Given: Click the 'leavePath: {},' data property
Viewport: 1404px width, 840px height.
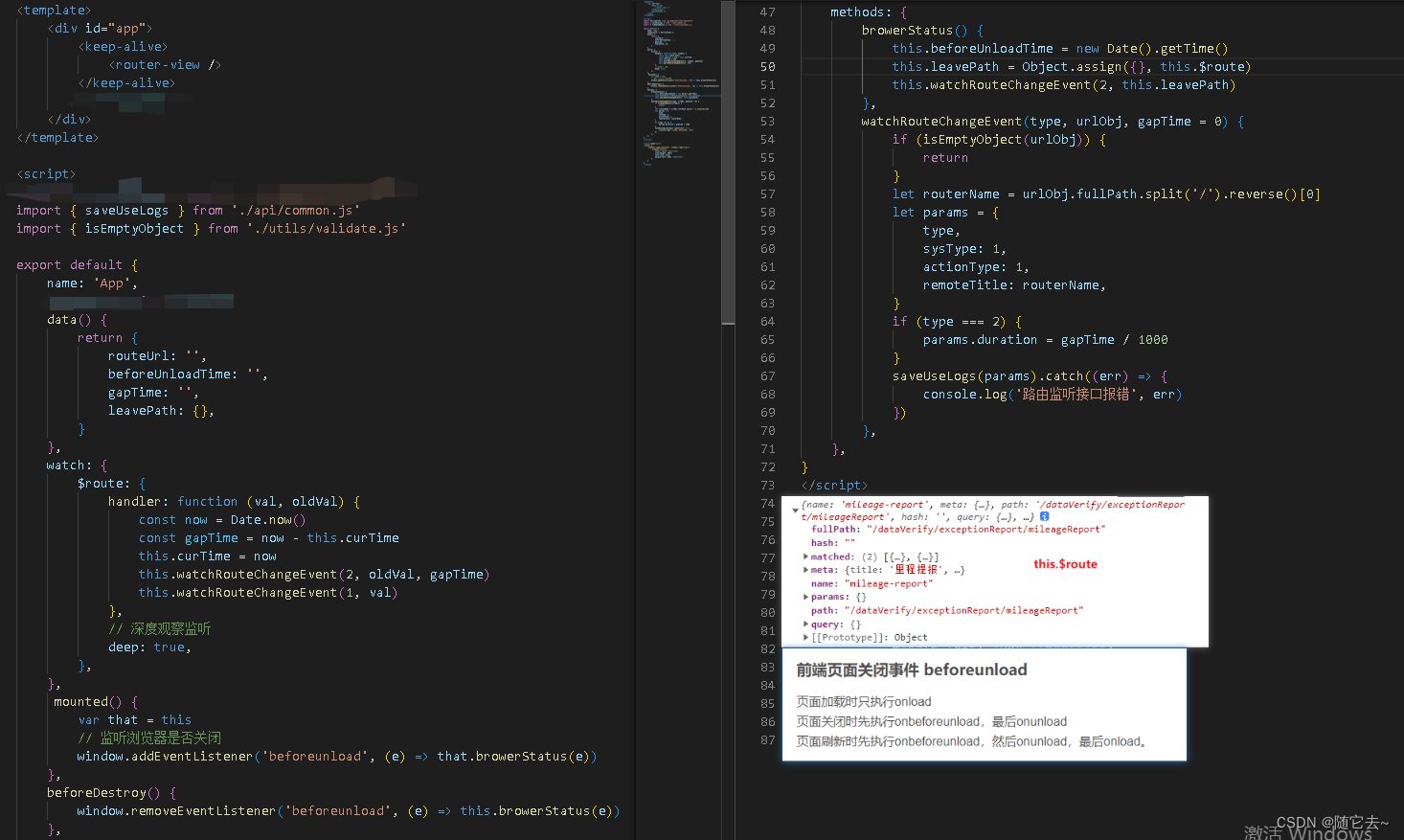Looking at the screenshot, I should (x=161, y=411).
